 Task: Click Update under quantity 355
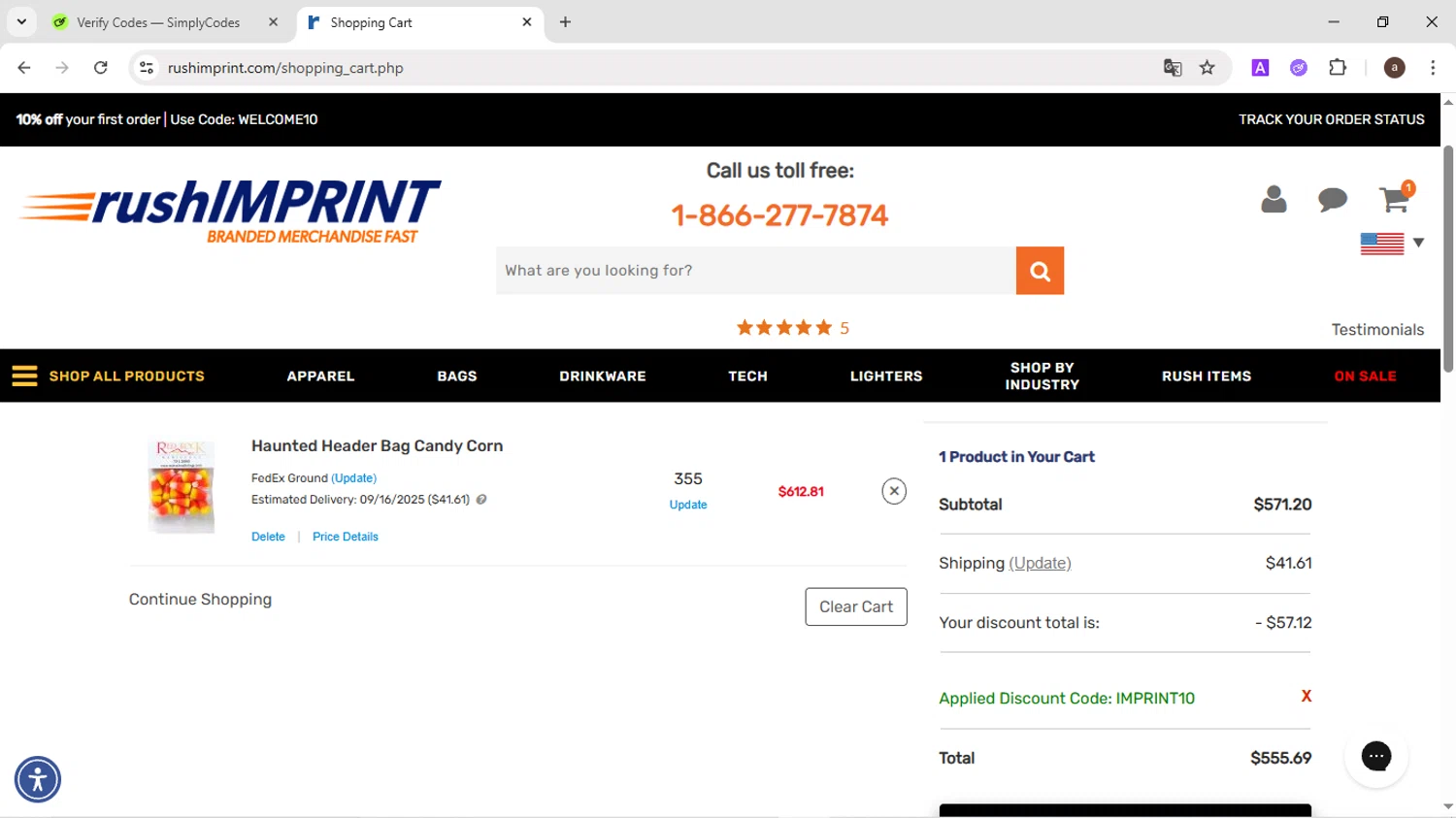click(x=688, y=505)
